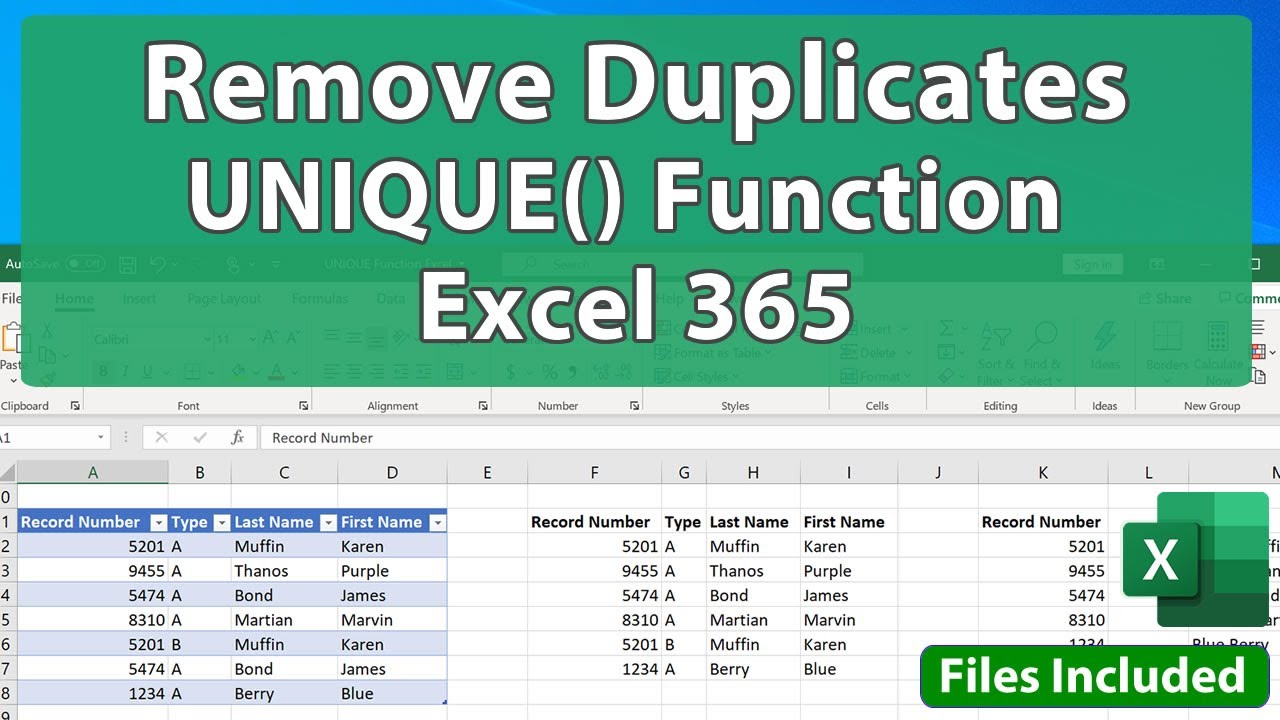Click the AutoSum sigma icon

tap(947, 329)
